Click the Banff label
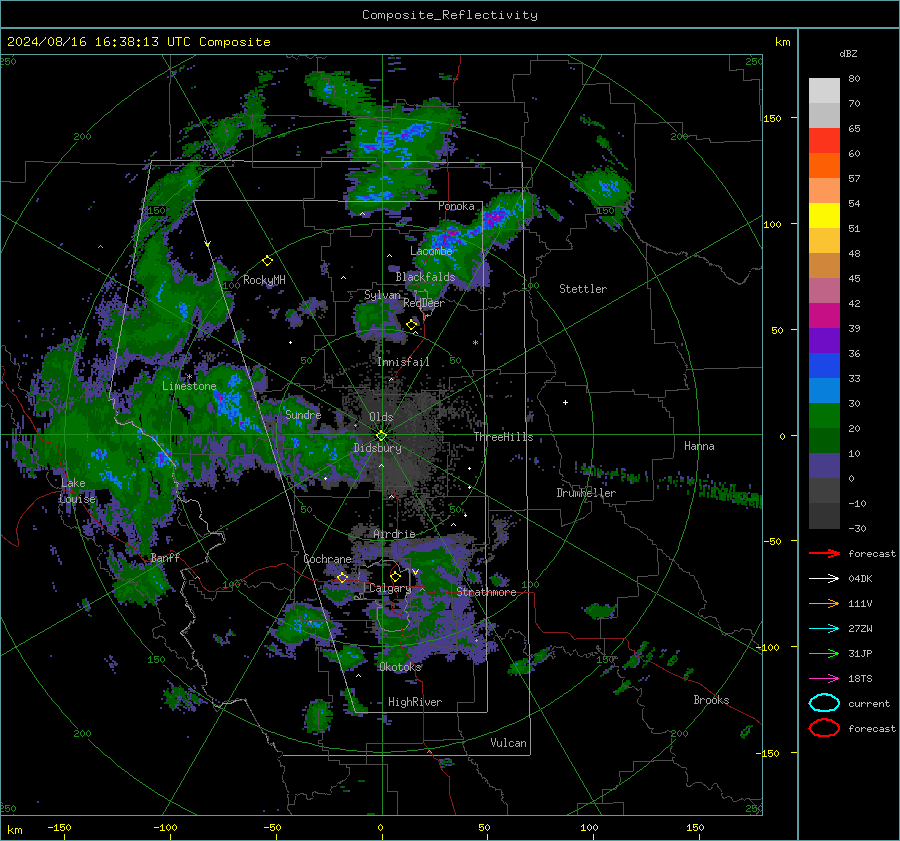The width and height of the screenshot is (900, 841). pyautogui.click(x=165, y=558)
